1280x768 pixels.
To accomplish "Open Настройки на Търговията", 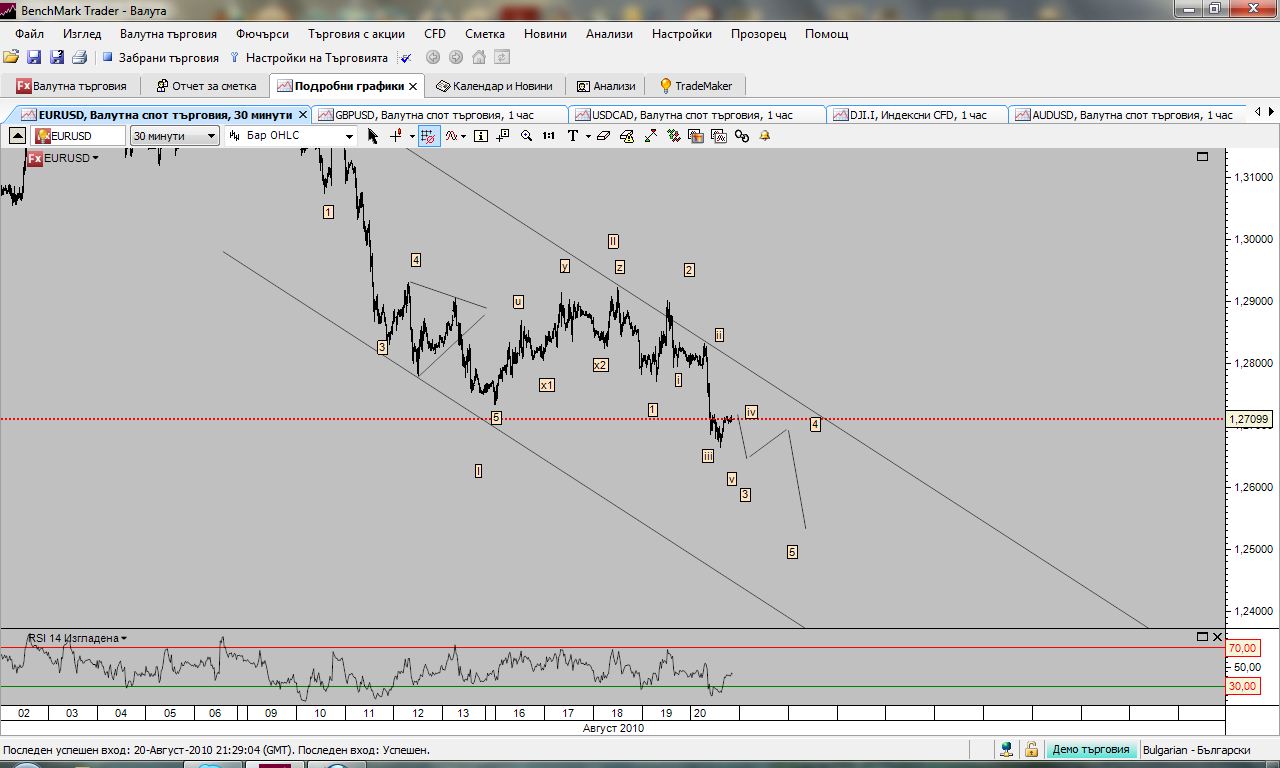I will pos(308,58).
